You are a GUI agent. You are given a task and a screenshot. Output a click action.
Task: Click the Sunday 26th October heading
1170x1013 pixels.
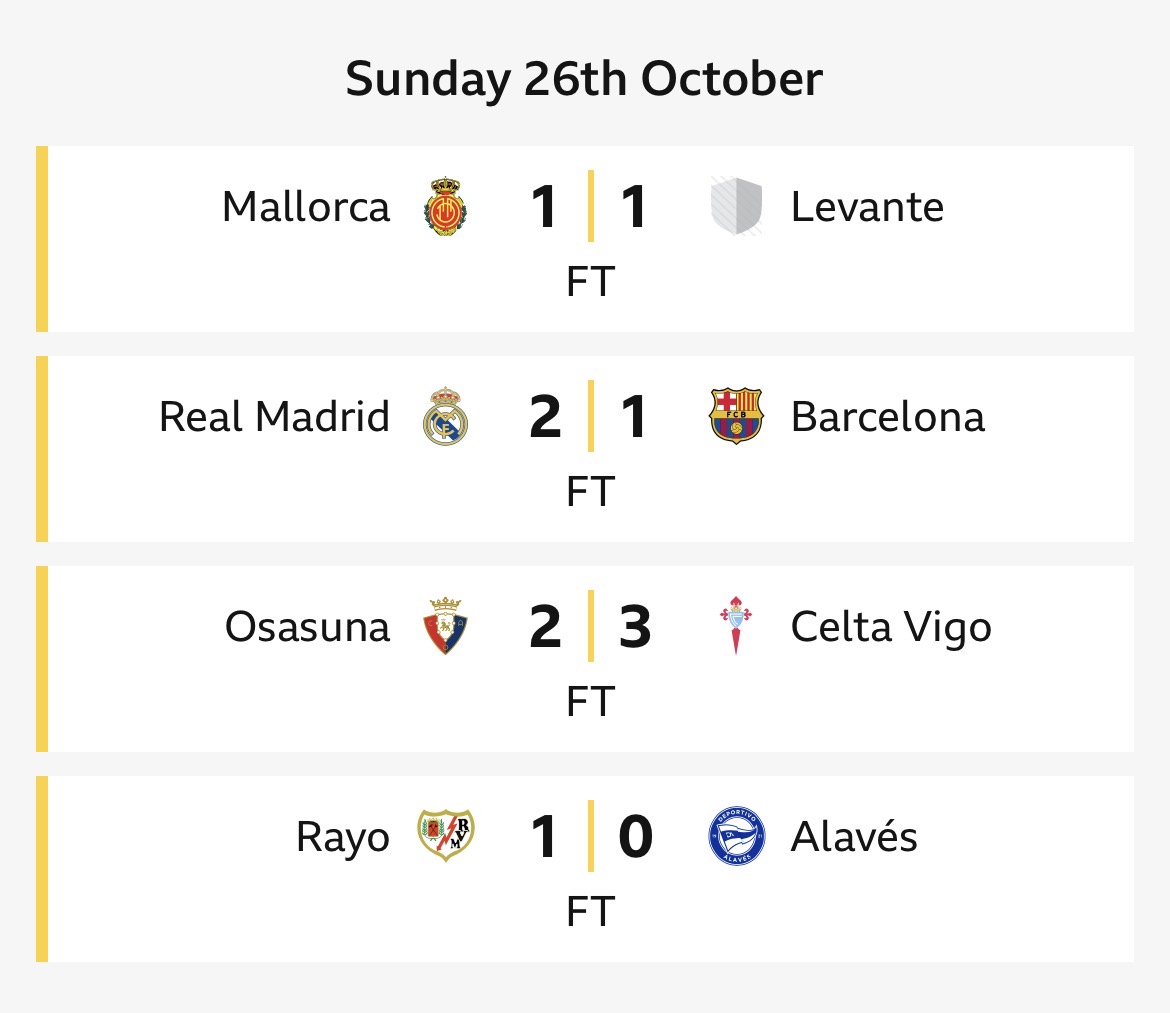pyautogui.click(x=584, y=79)
